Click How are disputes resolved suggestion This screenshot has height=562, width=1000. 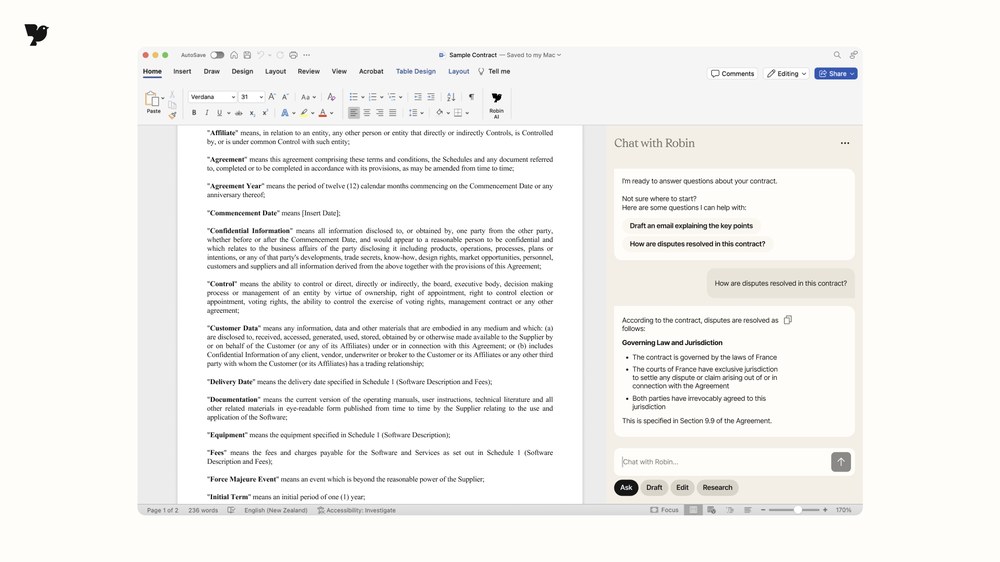pyautogui.click(x=697, y=244)
